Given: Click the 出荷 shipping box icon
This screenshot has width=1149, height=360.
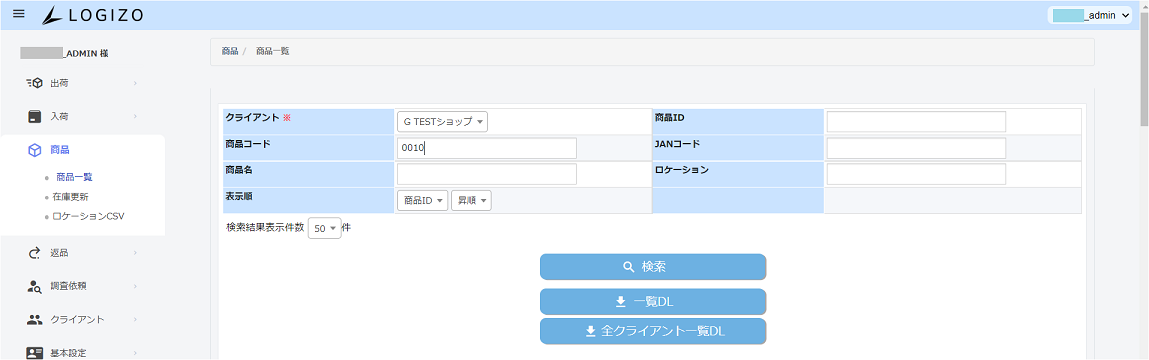Looking at the screenshot, I should (x=34, y=84).
